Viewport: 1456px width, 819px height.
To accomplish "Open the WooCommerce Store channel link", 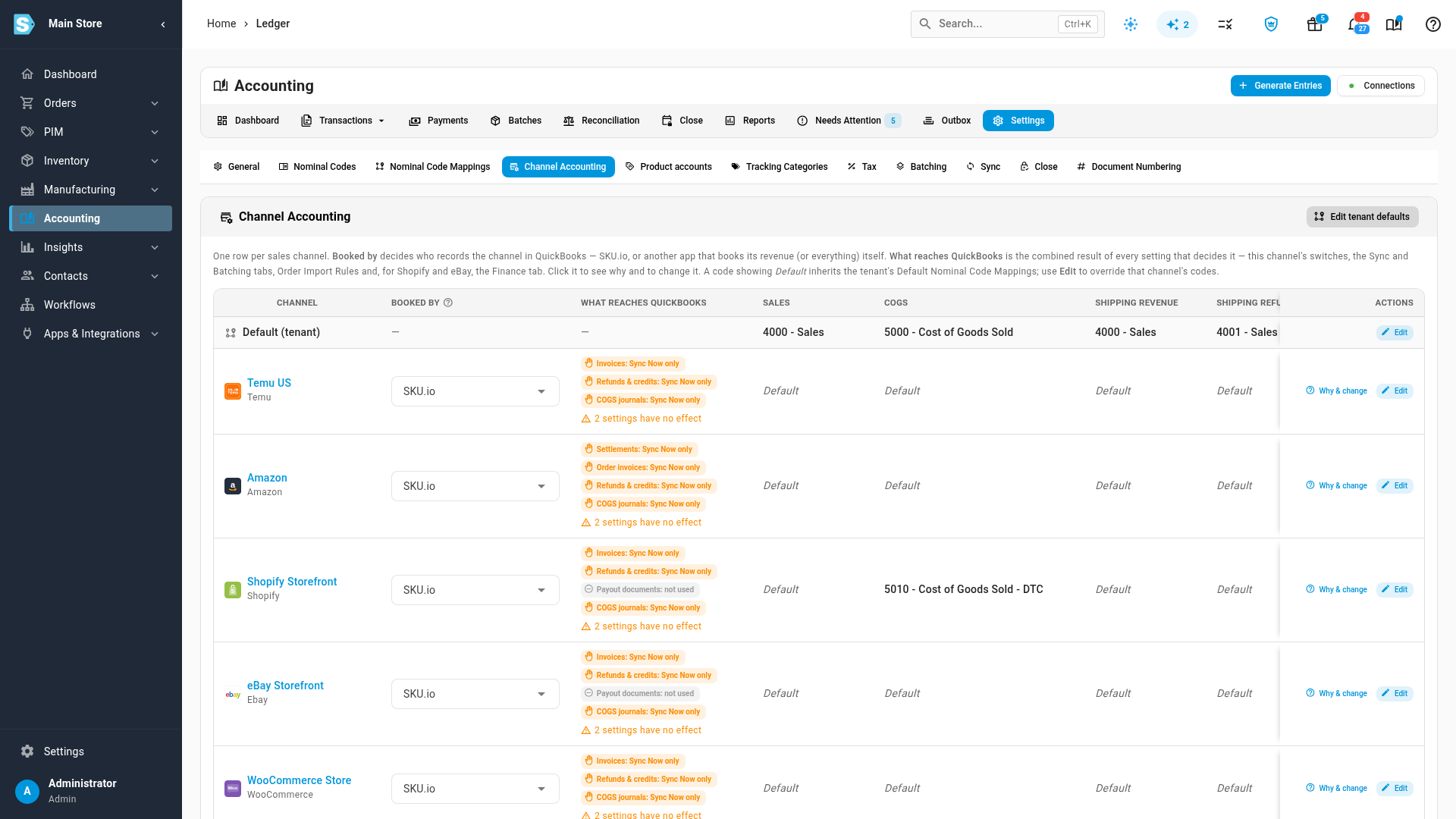I will (x=299, y=780).
